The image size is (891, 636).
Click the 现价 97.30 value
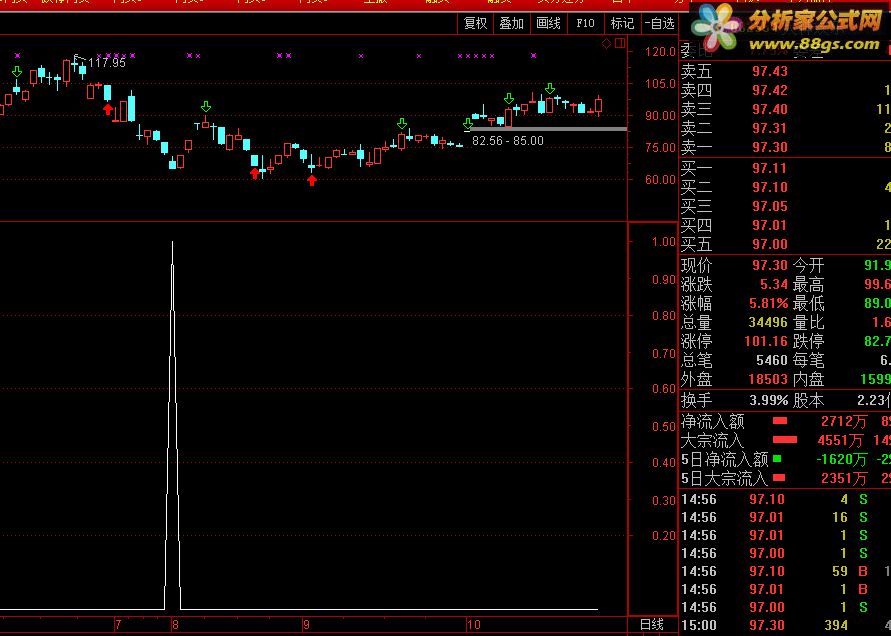[x=770, y=265]
